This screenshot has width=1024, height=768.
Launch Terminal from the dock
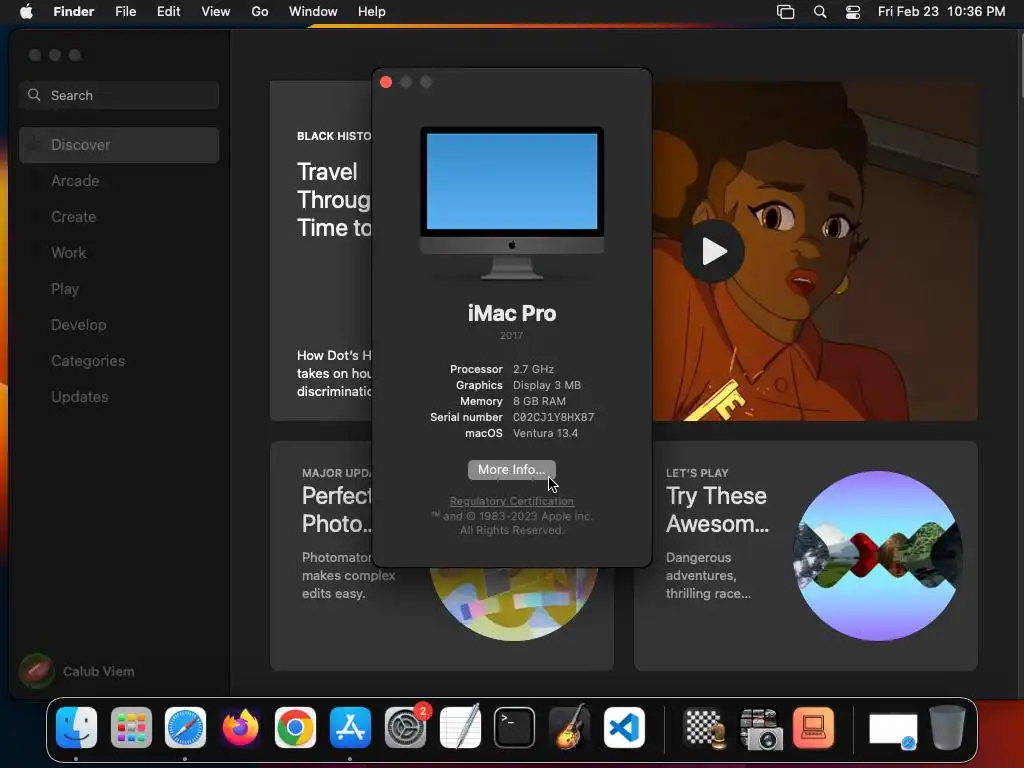click(x=515, y=728)
